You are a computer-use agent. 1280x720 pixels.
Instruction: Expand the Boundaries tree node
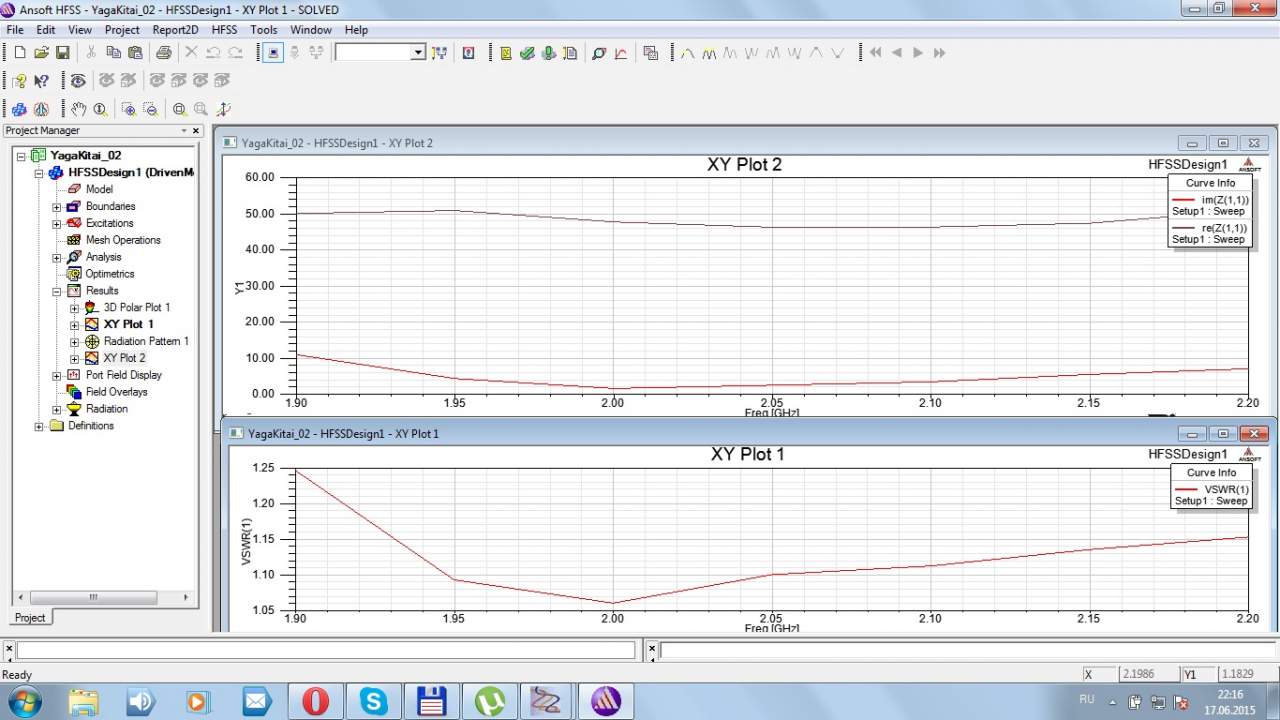point(57,207)
